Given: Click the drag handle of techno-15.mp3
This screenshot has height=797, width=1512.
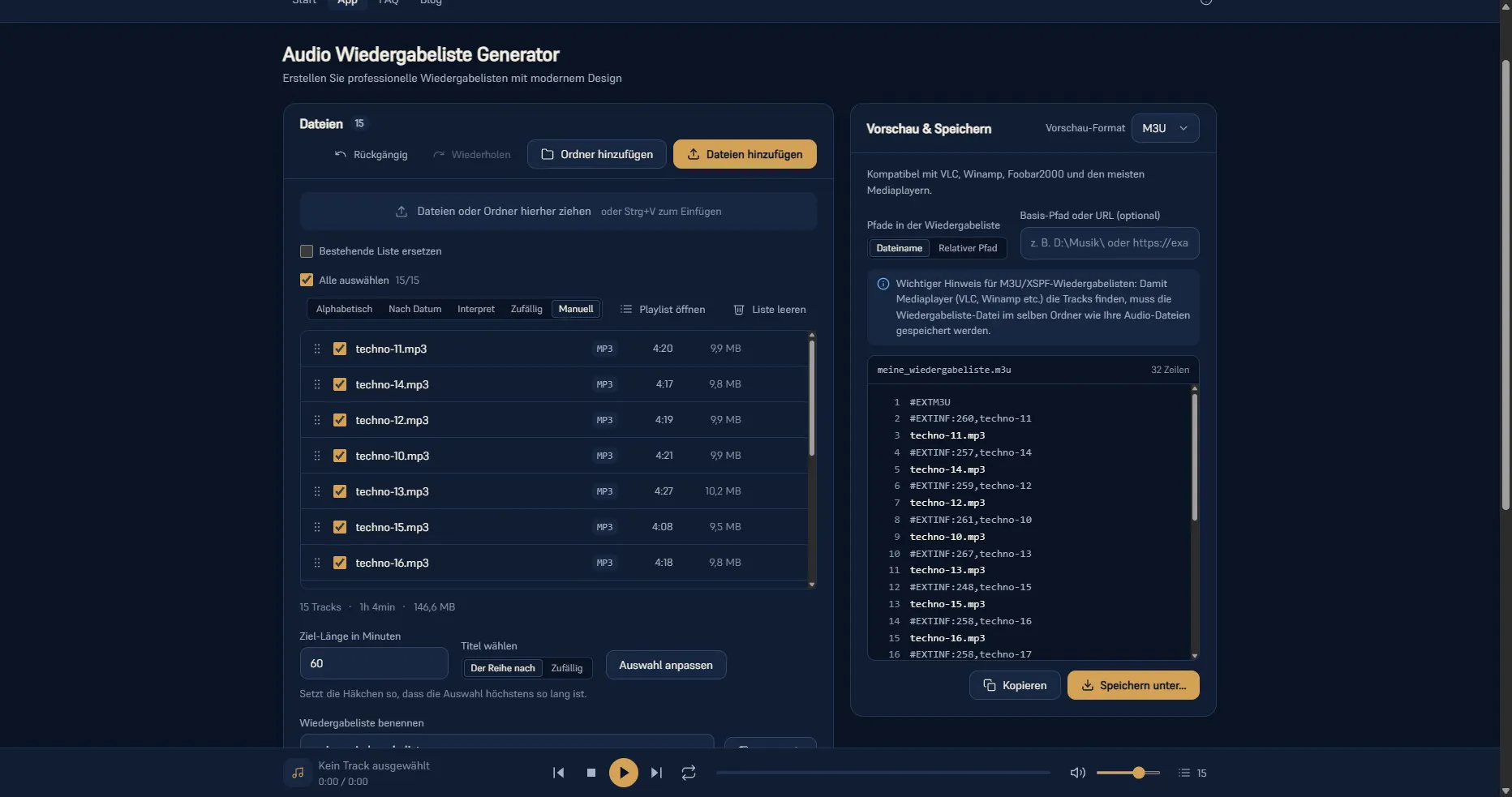Looking at the screenshot, I should click(317, 527).
